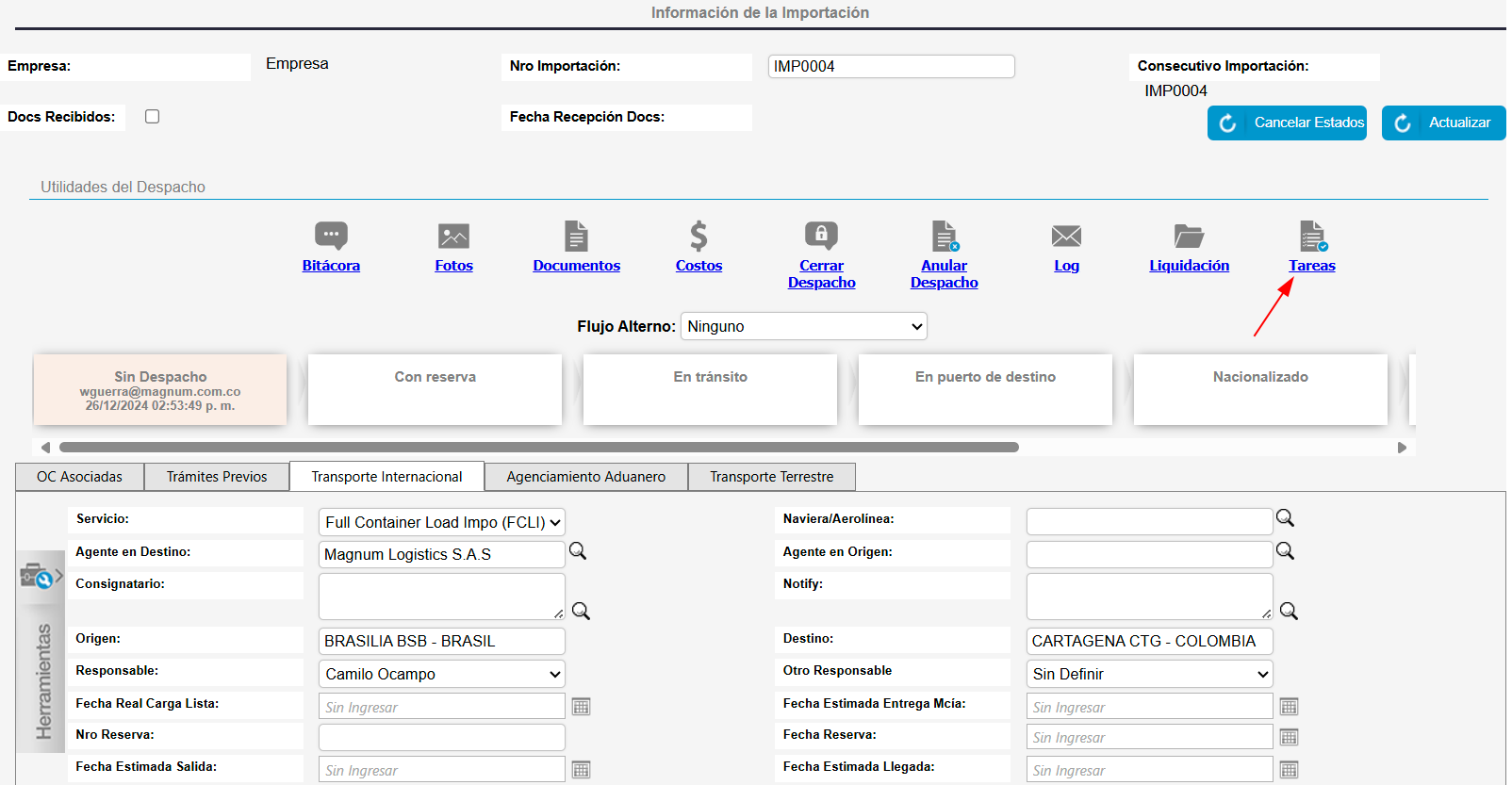Open the Costos dollar sign icon
Screen dimensions: 1512x785
point(698,236)
